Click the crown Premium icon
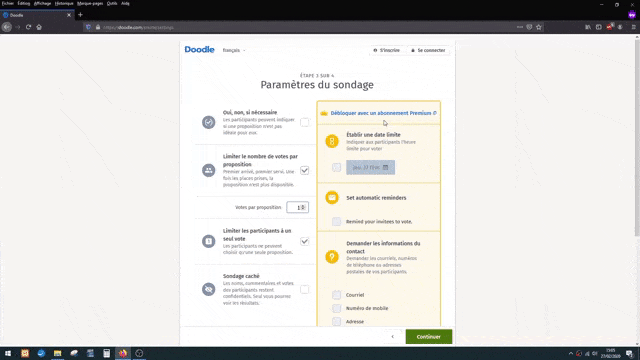The width and height of the screenshot is (640, 360). point(324,113)
